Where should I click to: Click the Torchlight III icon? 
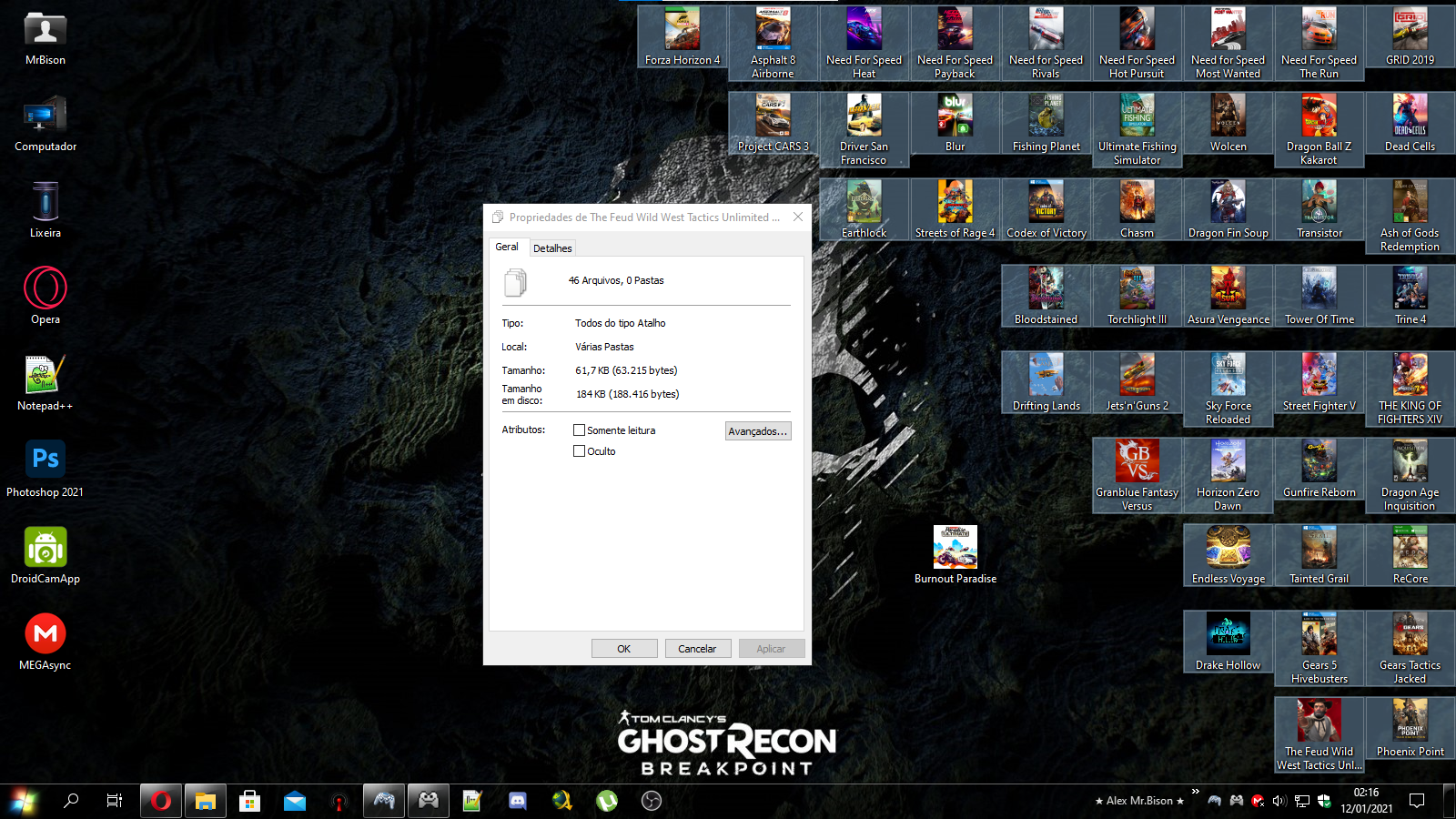pyautogui.click(x=1137, y=297)
